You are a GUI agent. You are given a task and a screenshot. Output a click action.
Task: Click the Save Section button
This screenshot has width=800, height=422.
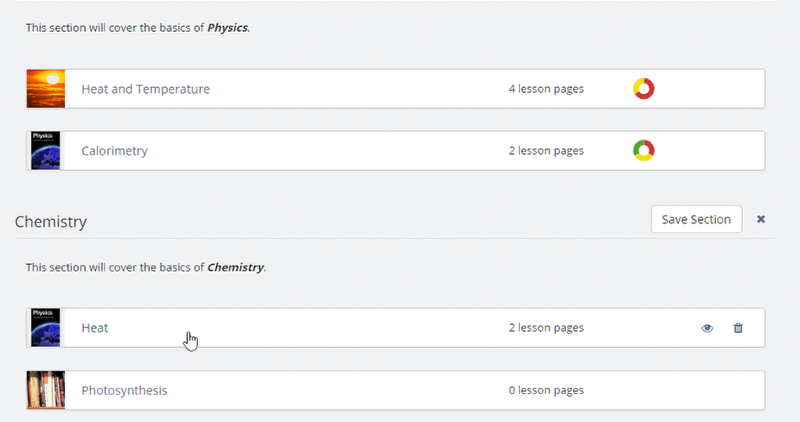click(696, 219)
